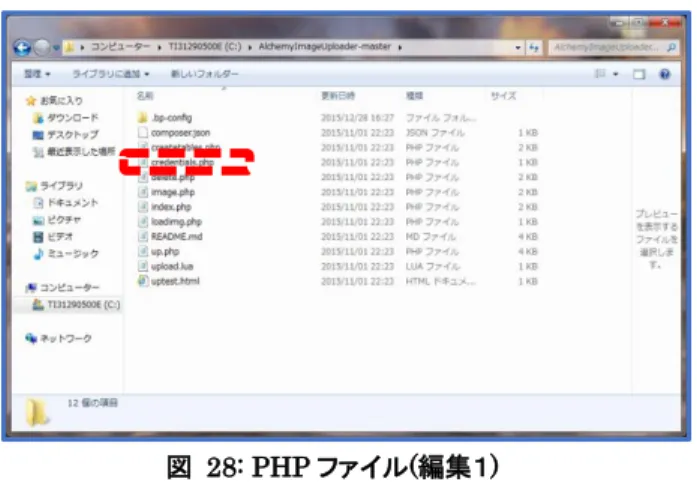The width and height of the screenshot is (697, 482).
Task: Select ドキュメント library
Action: click(73, 203)
